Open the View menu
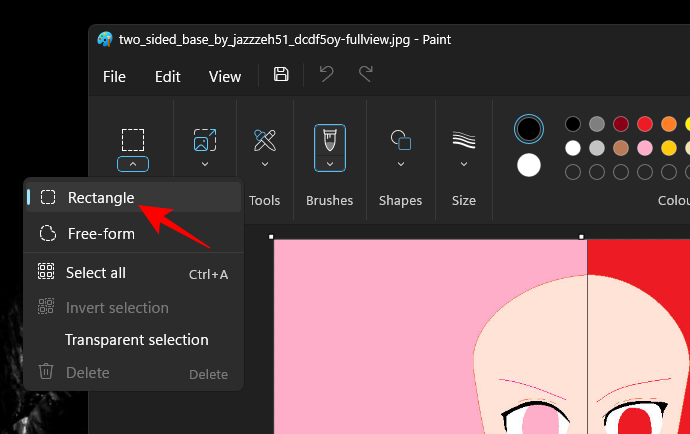This screenshot has height=434, width=690. click(224, 76)
